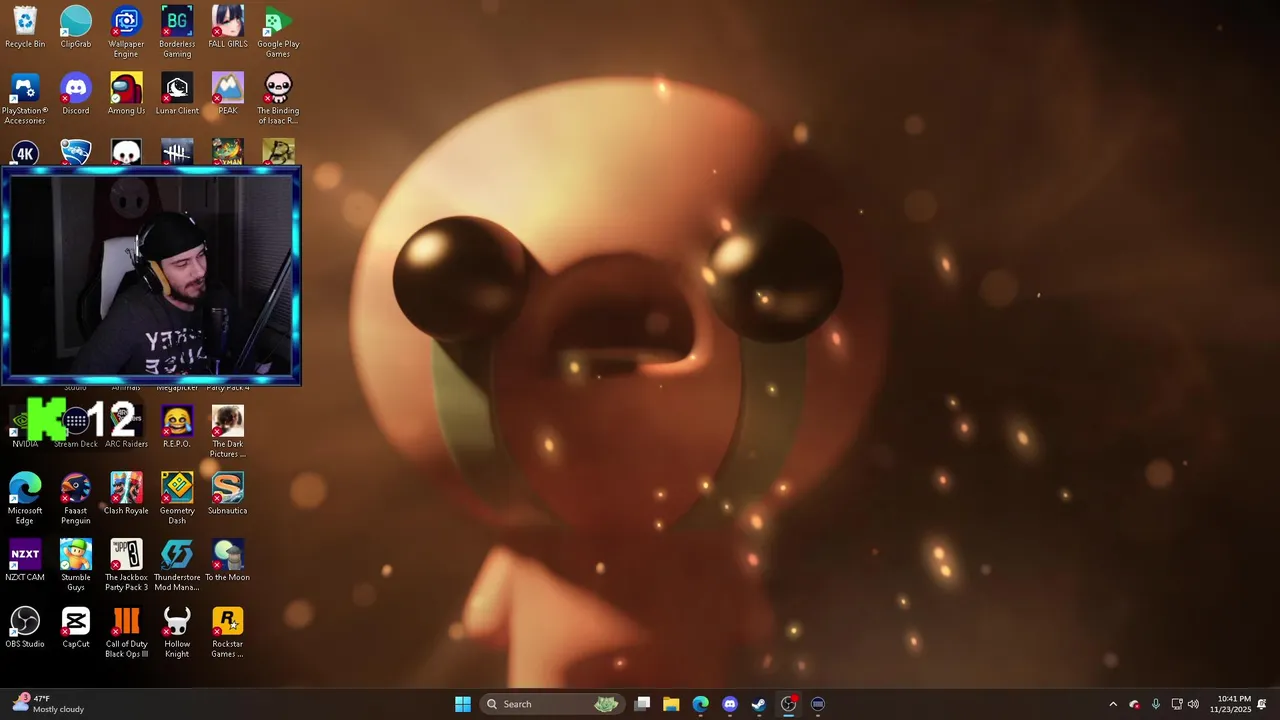Select the Rocket League desktop icon

coord(76,152)
